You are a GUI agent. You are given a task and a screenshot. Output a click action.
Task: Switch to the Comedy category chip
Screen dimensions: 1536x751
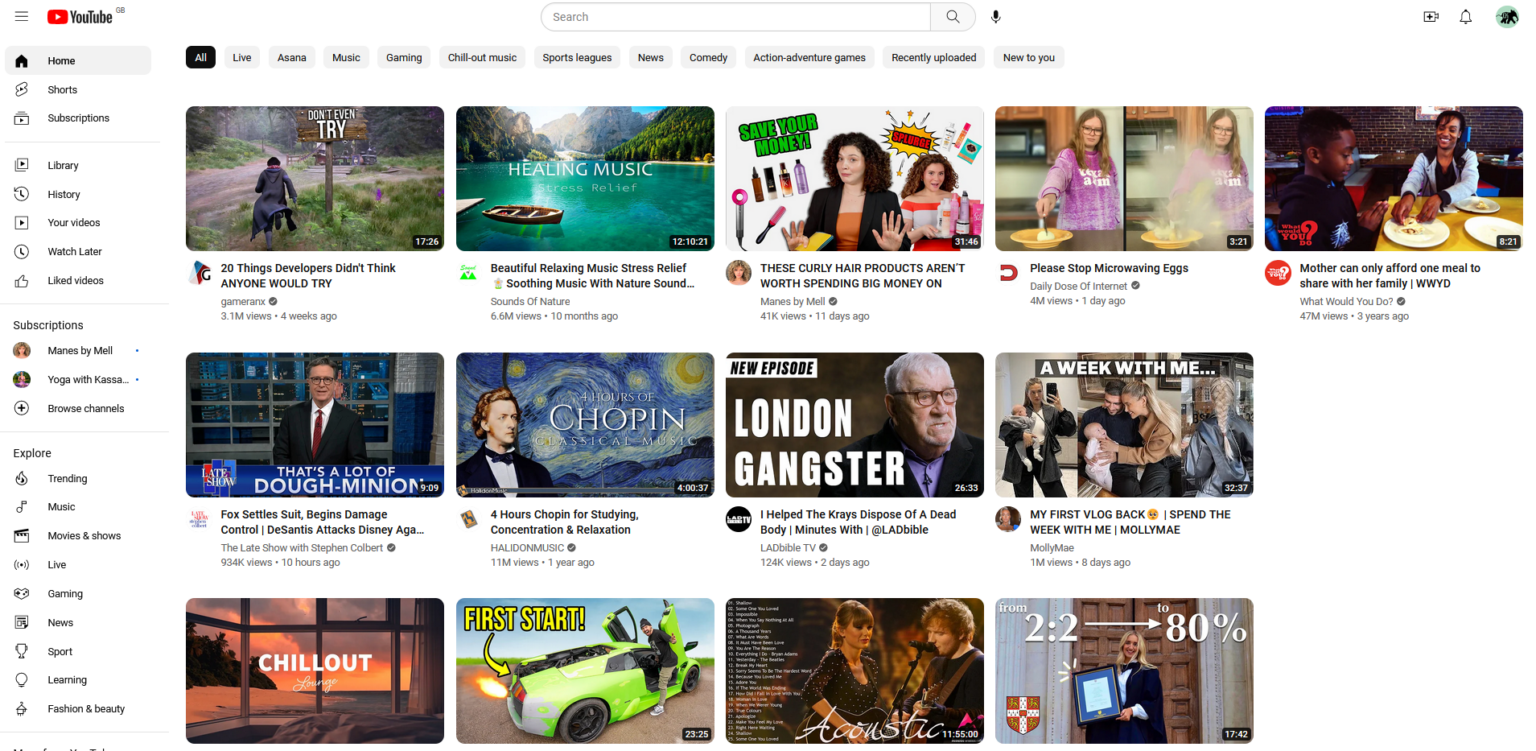(708, 57)
